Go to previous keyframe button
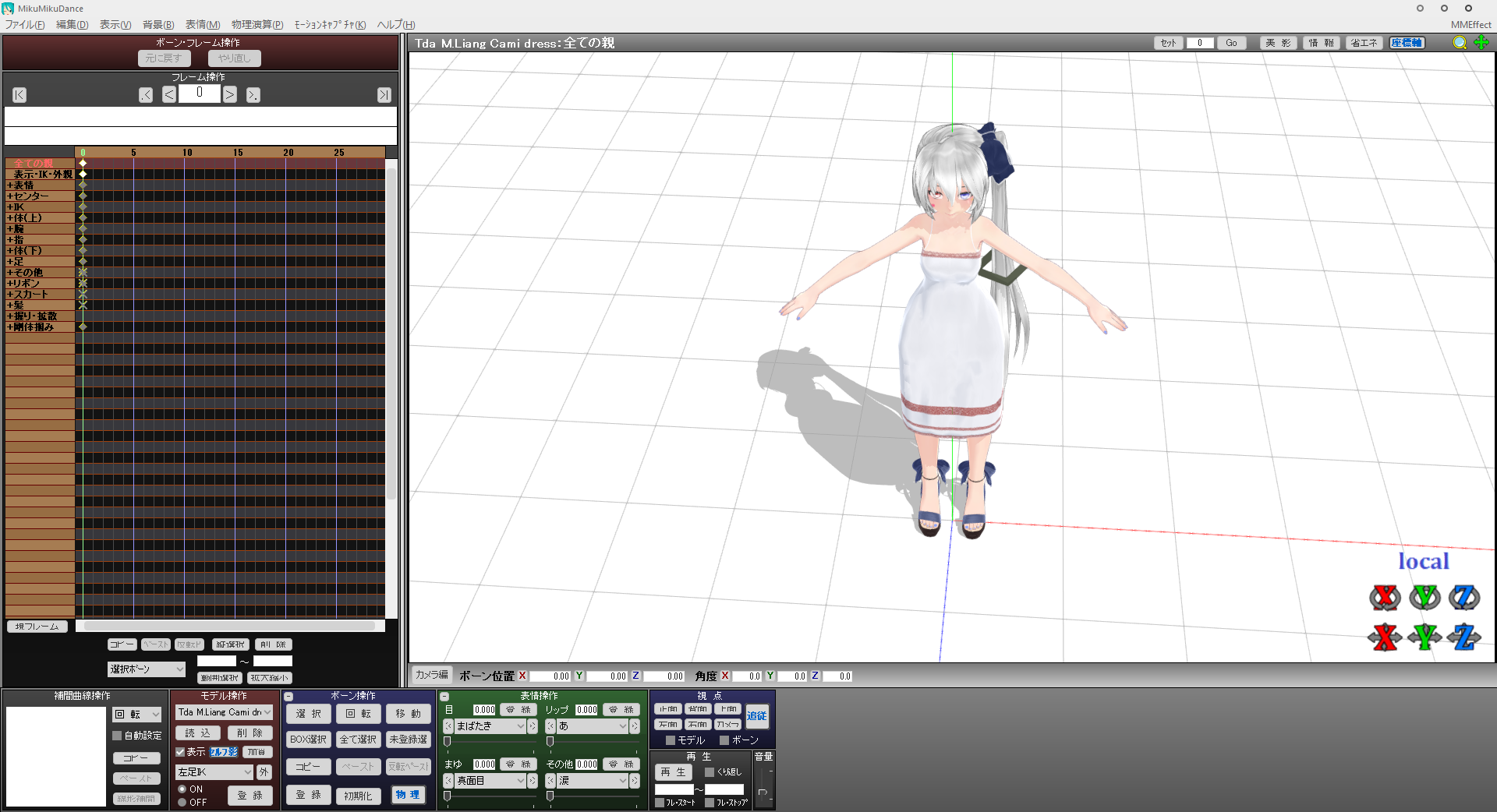 [x=146, y=95]
